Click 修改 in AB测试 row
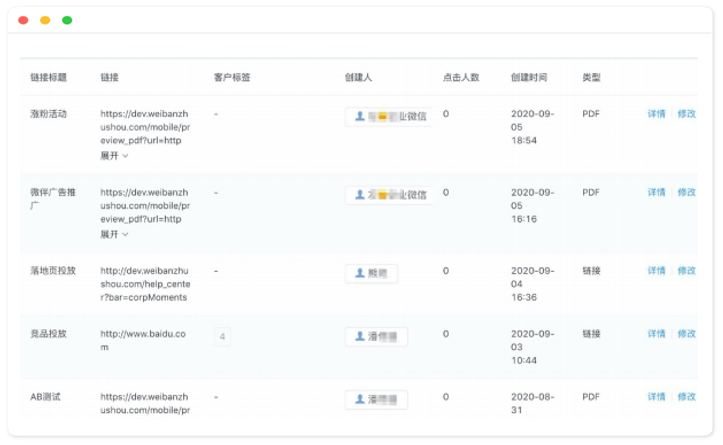 point(686,397)
